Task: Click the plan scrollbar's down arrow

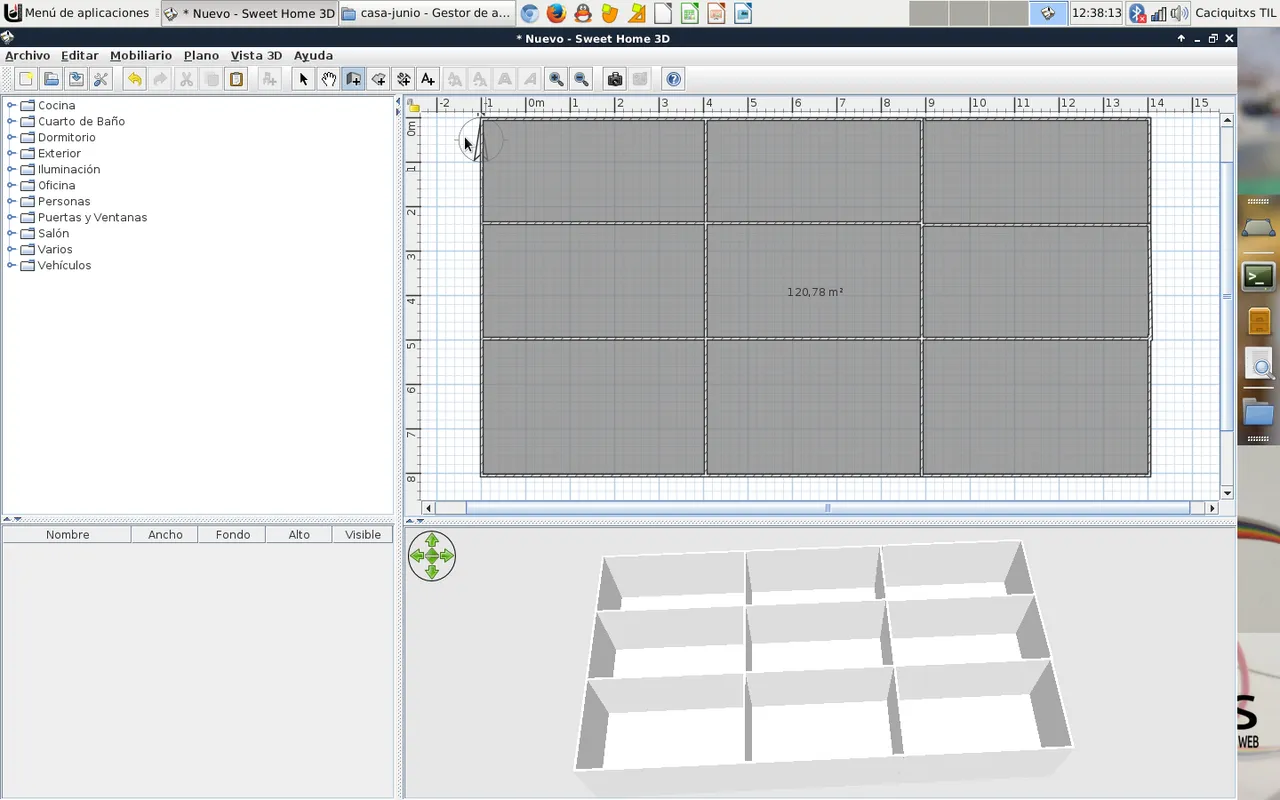Action: pyautogui.click(x=1227, y=493)
